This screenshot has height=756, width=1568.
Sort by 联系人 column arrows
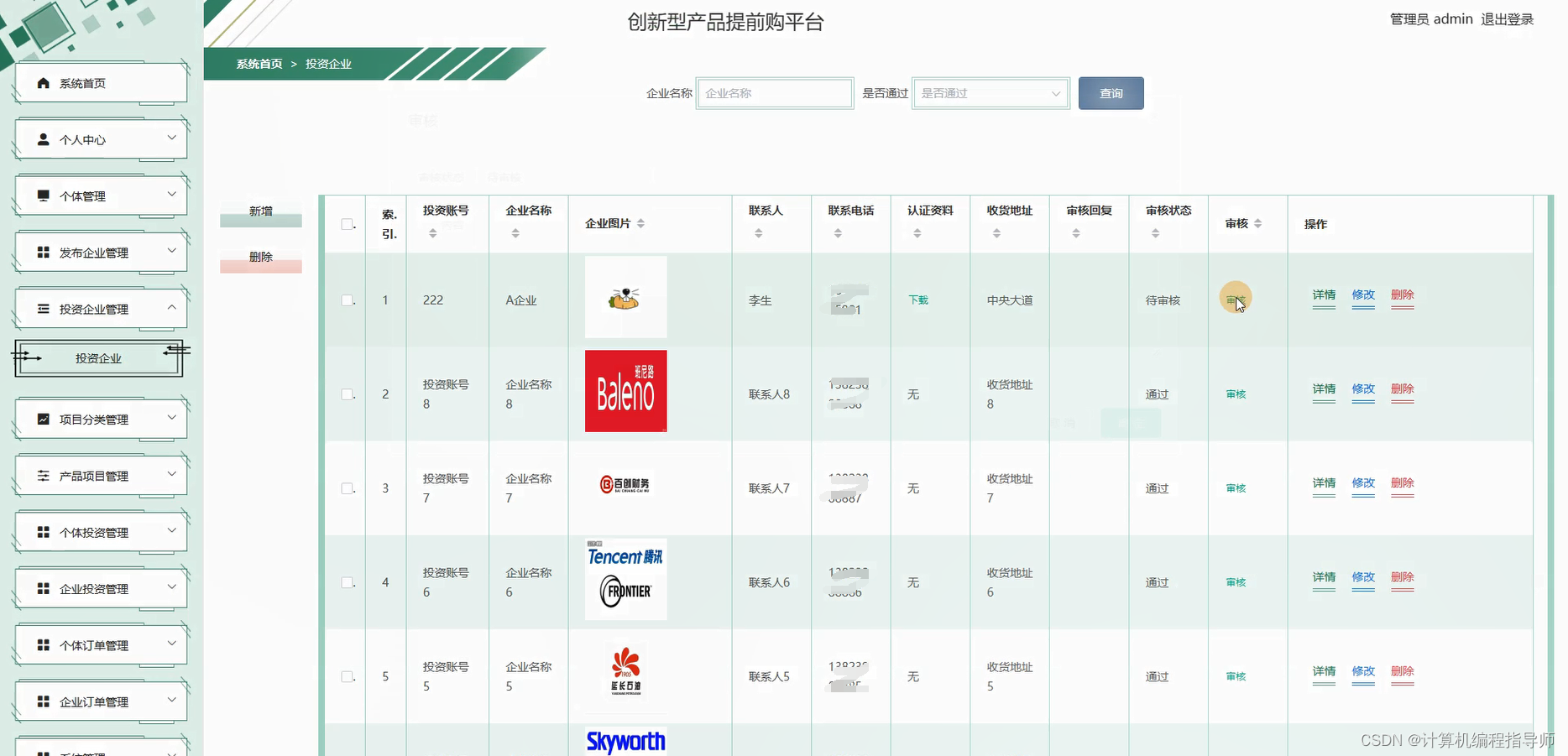pos(758,233)
